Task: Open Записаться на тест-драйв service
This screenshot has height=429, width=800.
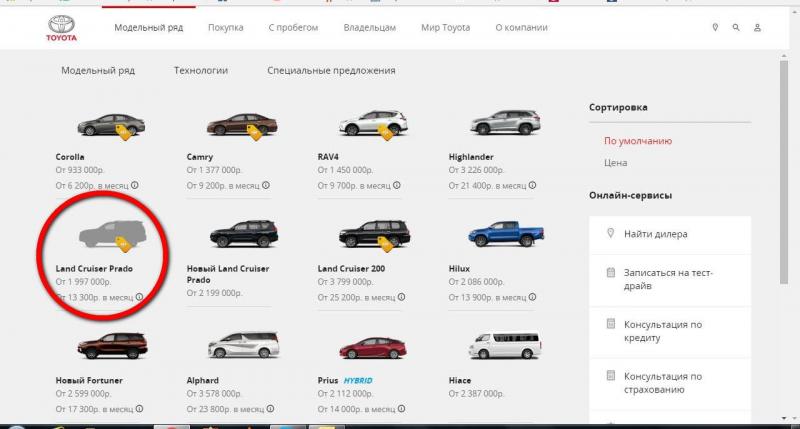Action: 670,280
